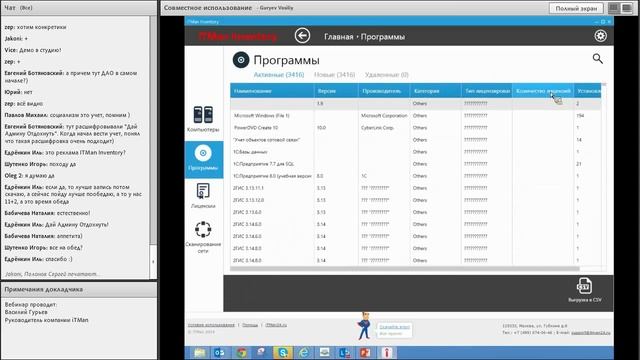
Task: Switch to the stacked layout view icon
Action: [627, 8]
